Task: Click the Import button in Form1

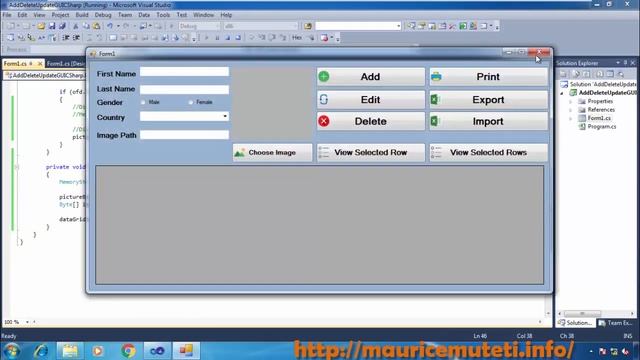Action: click(x=488, y=121)
